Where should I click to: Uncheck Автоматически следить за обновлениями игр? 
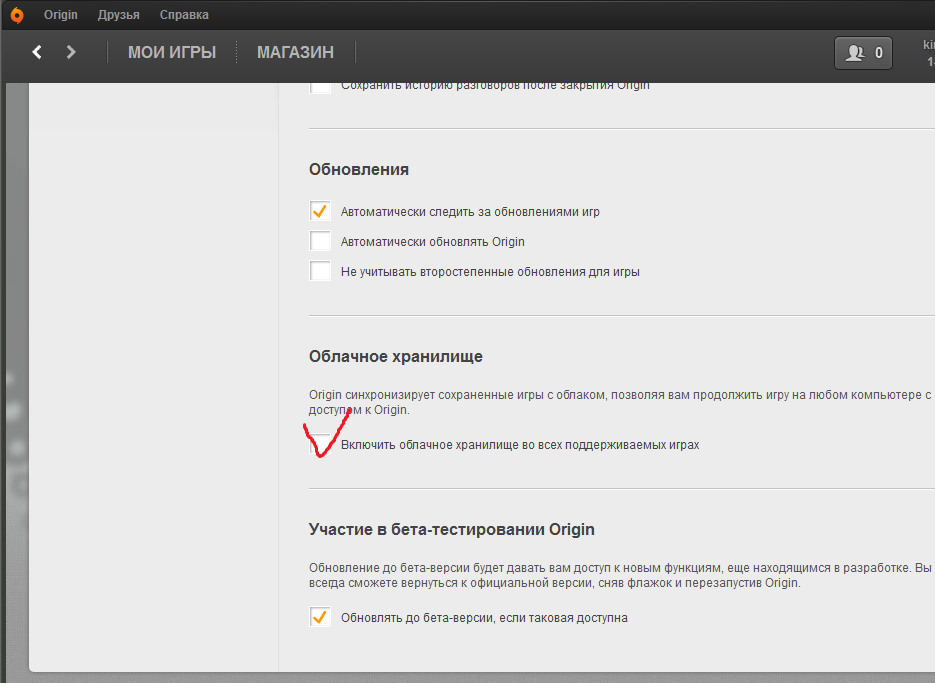[320, 211]
